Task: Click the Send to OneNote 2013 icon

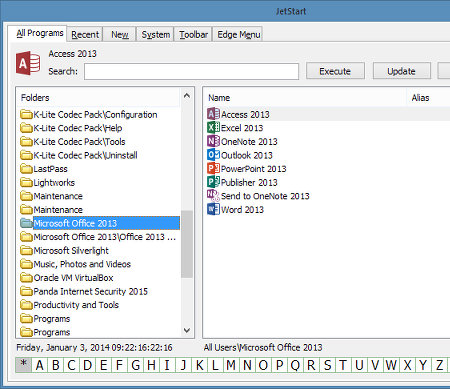Action: click(213, 196)
